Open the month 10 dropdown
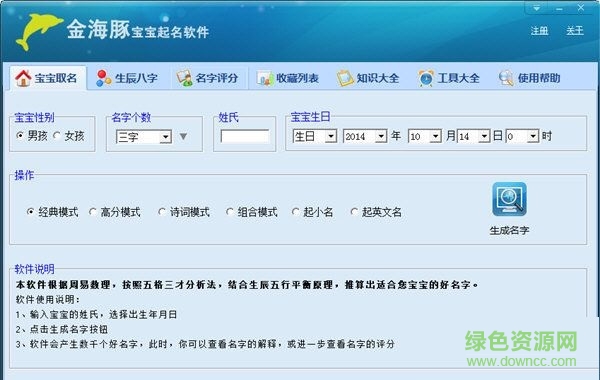The image size is (600, 380). tap(435, 136)
